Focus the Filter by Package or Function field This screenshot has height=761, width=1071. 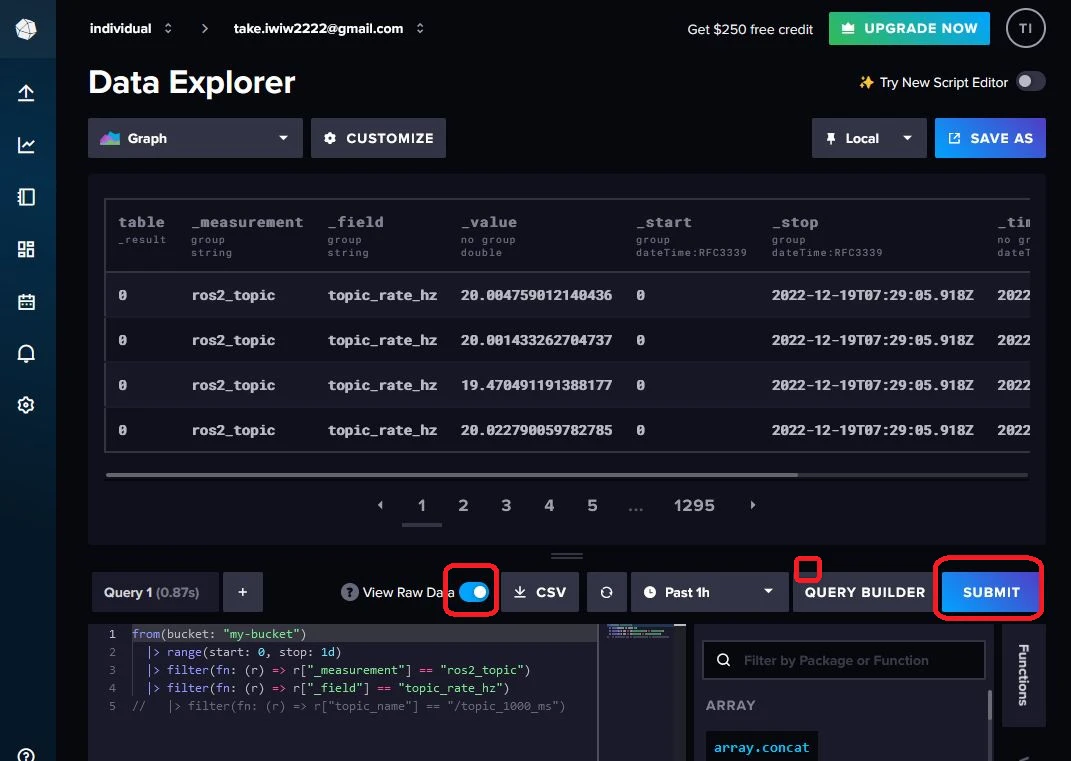click(x=844, y=660)
